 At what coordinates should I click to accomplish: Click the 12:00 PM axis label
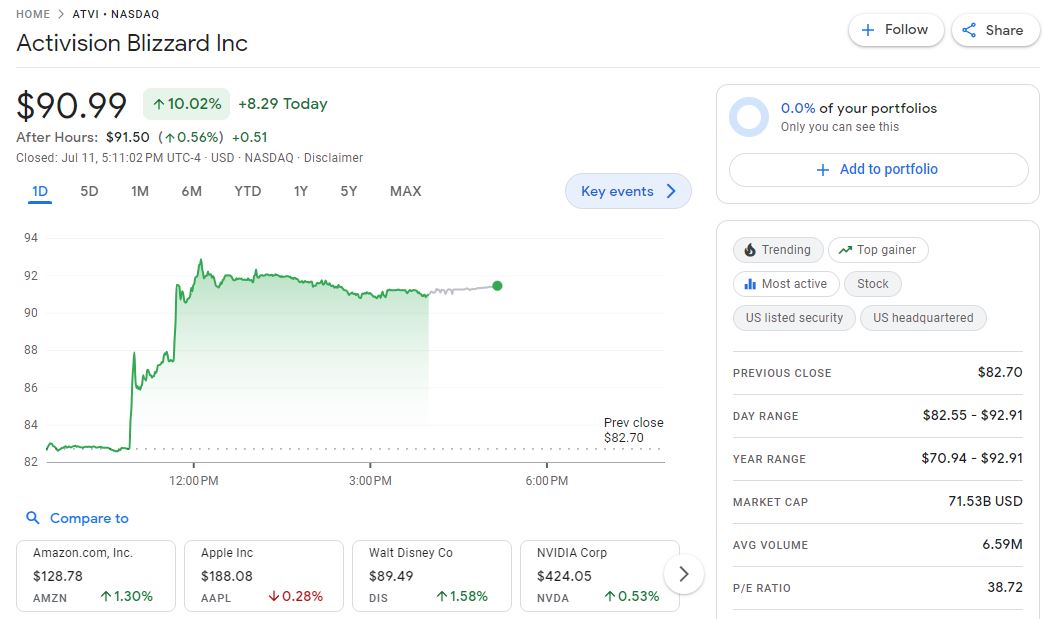[193, 480]
